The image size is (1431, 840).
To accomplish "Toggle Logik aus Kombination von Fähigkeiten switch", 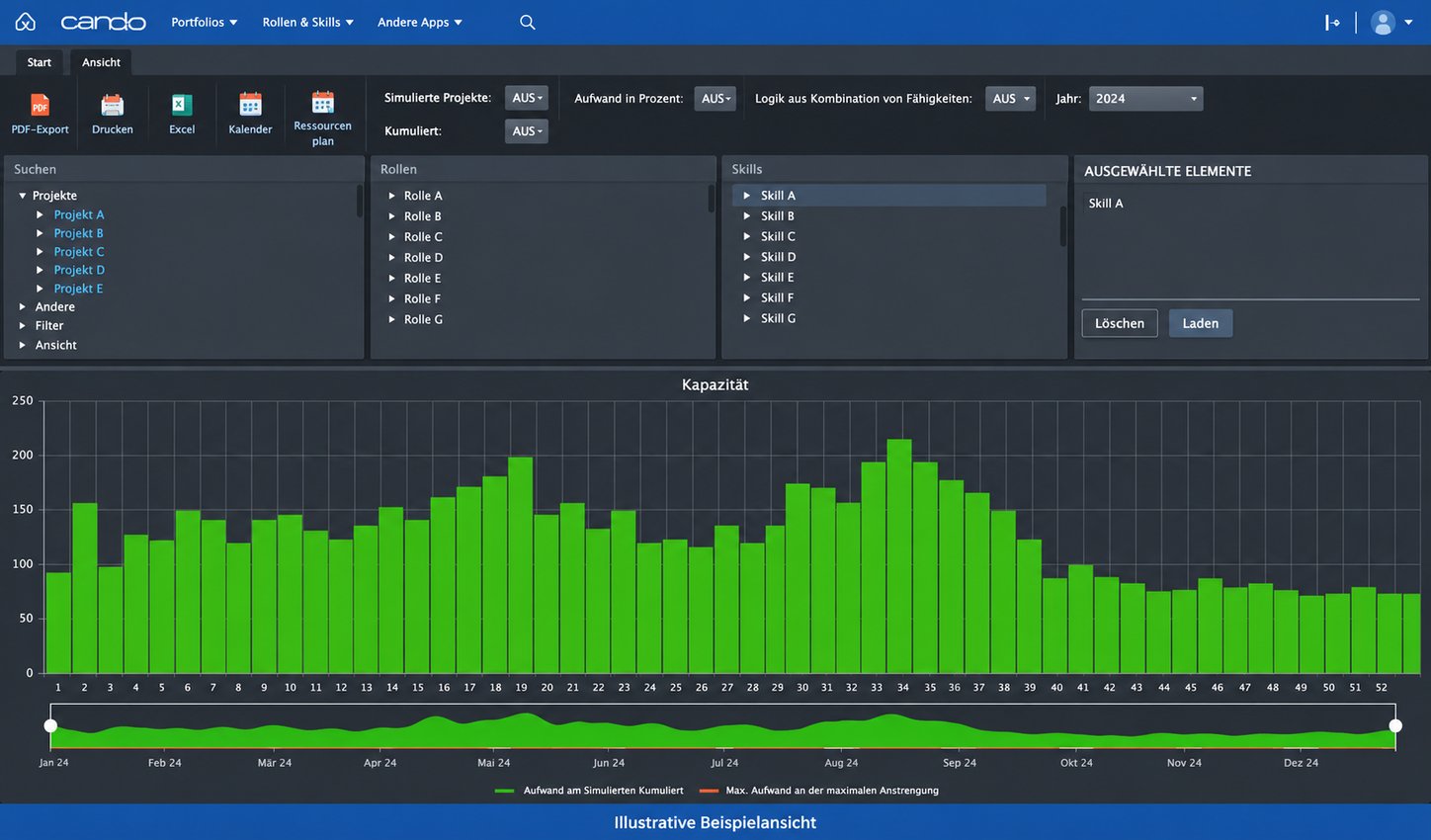I will (1010, 99).
